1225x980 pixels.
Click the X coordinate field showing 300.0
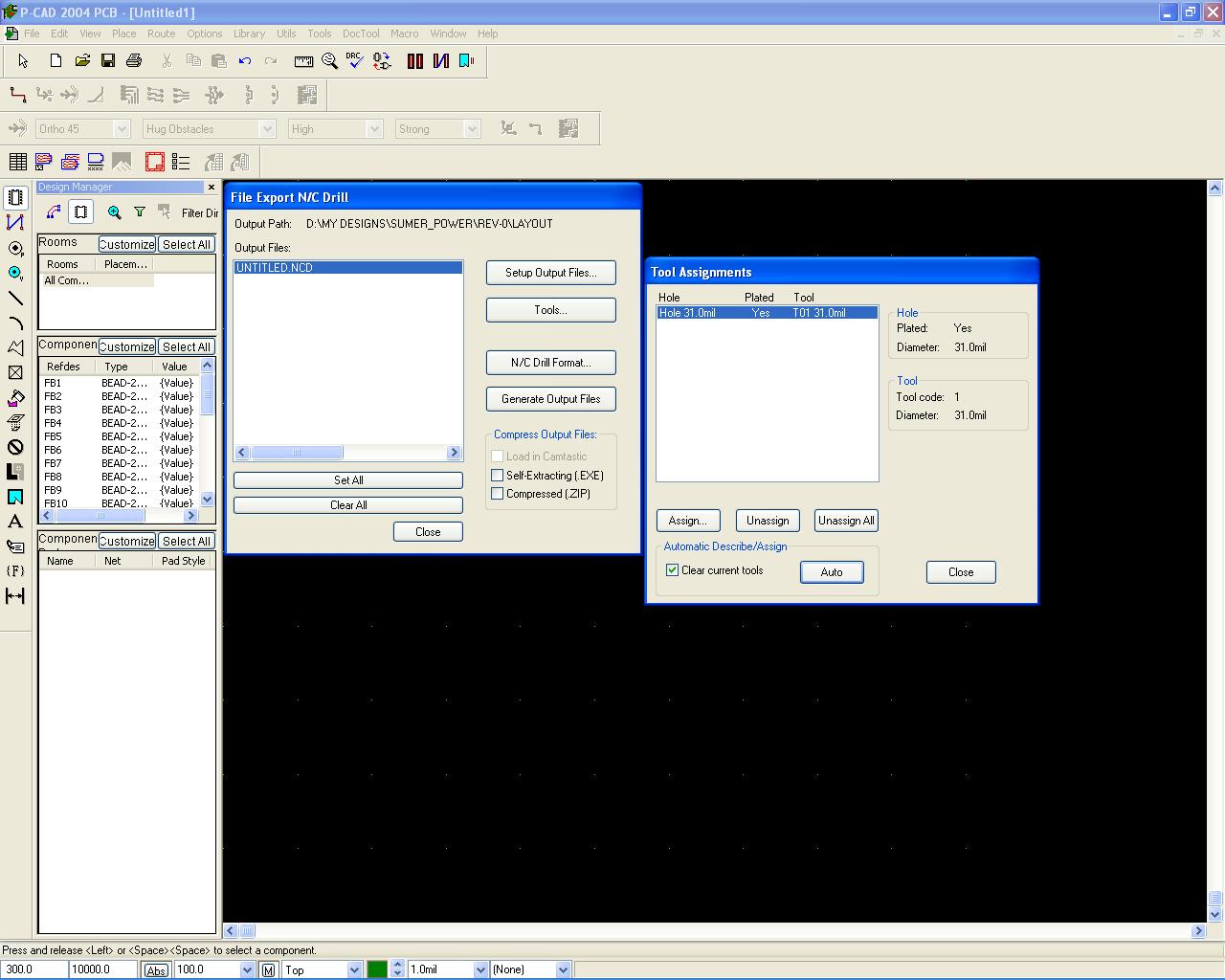(33, 969)
